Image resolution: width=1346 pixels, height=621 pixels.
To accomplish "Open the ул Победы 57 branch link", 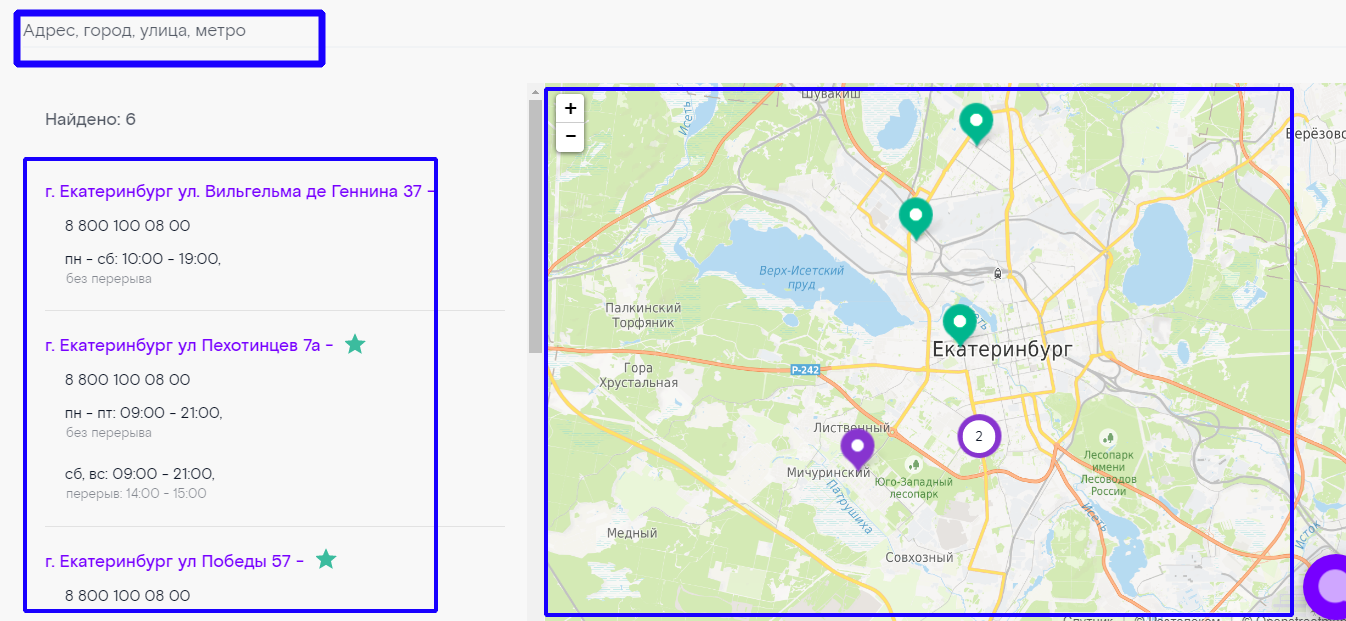I will (174, 561).
